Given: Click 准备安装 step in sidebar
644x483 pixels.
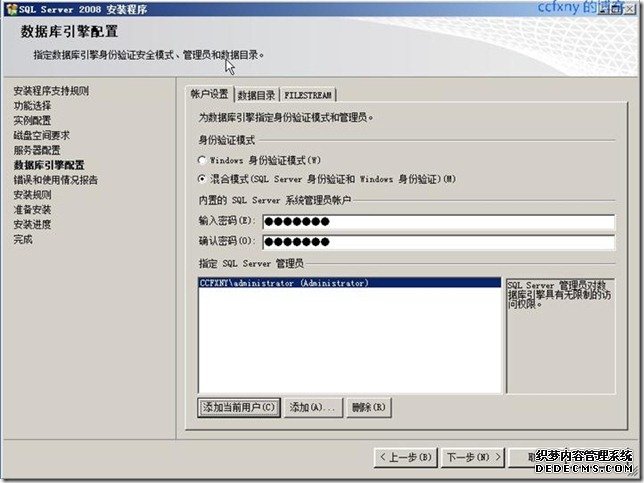Looking at the screenshot, I should [32, 209].
